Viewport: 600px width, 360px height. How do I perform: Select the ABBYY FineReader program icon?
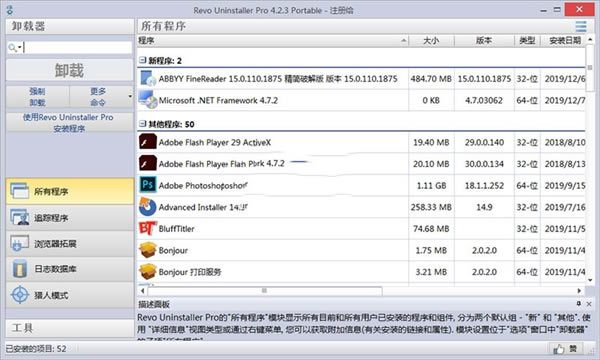tap(148, 78)
